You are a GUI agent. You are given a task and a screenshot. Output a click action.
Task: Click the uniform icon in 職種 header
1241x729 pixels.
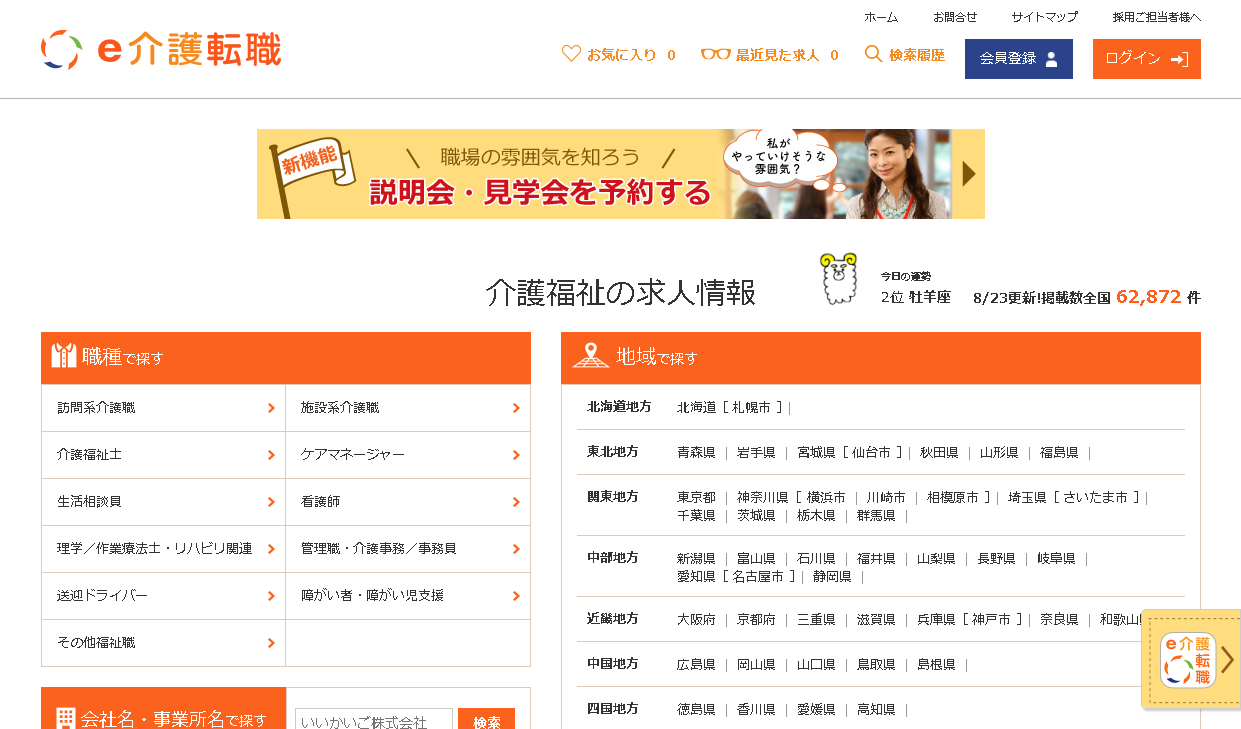click(x=64, y=356)
